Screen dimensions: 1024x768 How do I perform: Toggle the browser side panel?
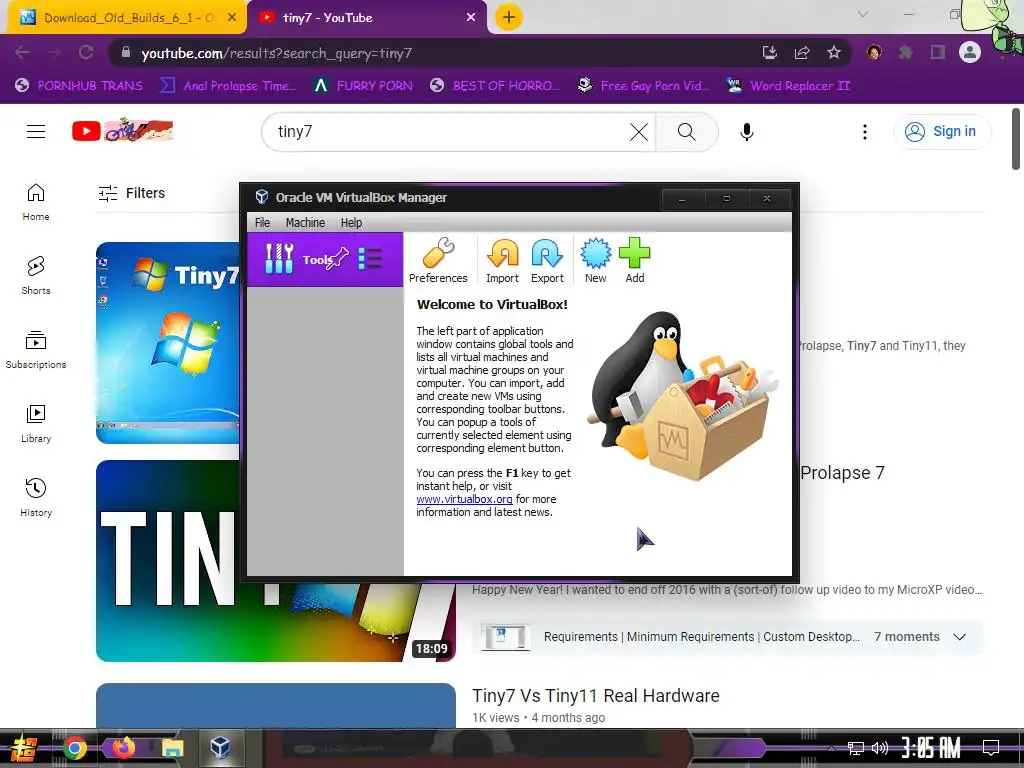point(938,52)
